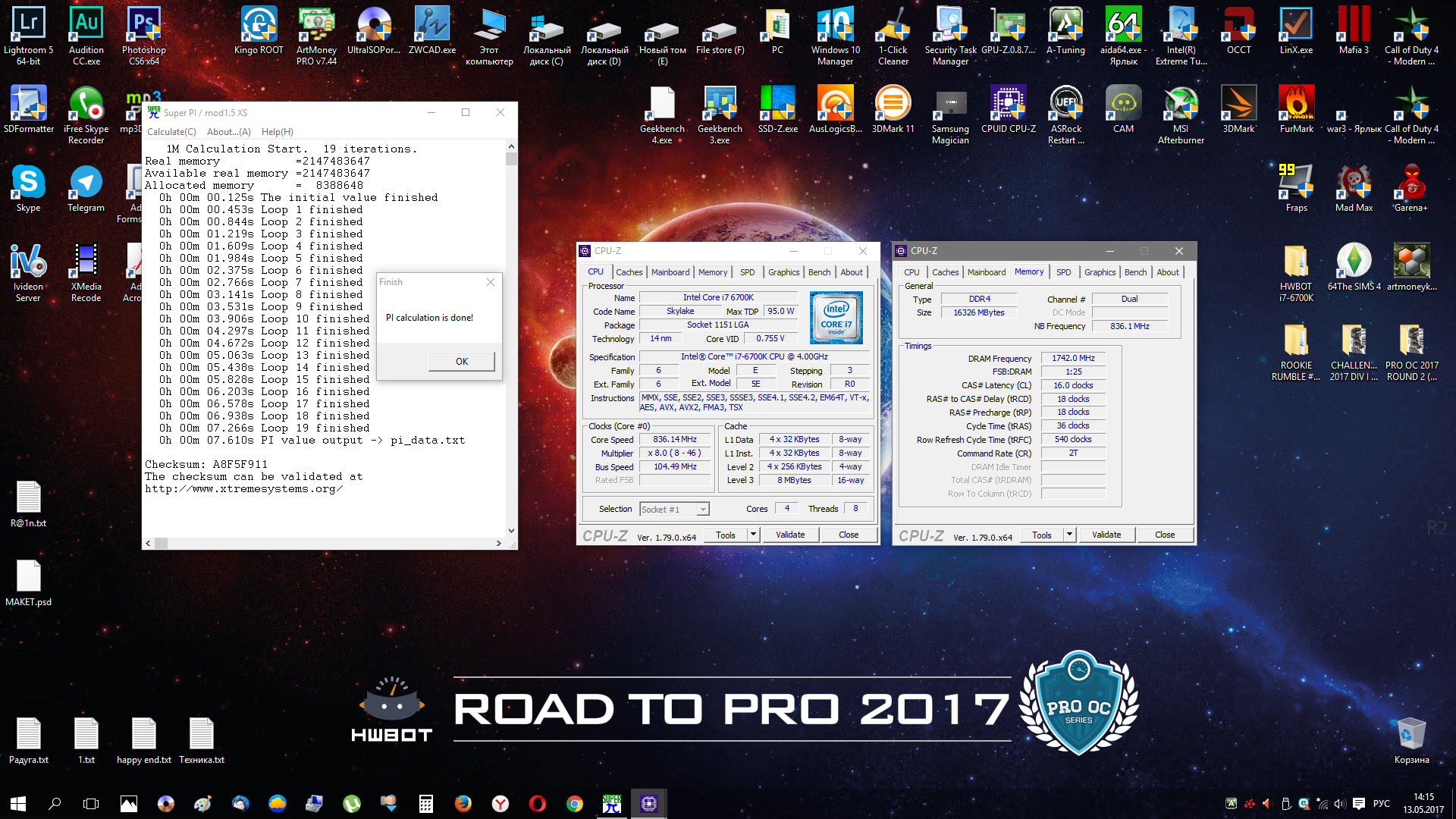The image size is (1456, 819).
Task: Click Super PI horizontal scrollbar right arrow
Action: [498, 543]
